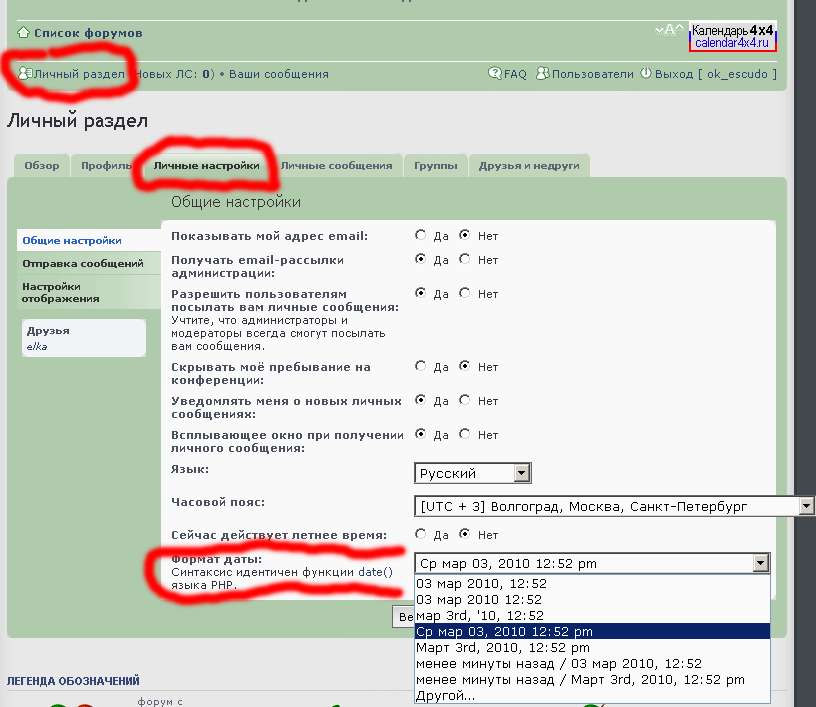This screenshot has height=707, width=816.
Task: Click the Пользователи members icon
Action: click(x=543, y=74)
